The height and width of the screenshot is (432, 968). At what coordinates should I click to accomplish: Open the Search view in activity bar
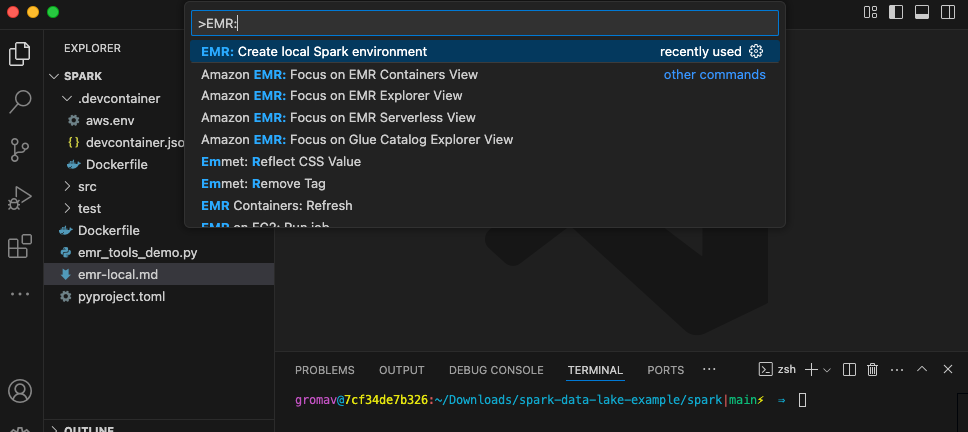[20, 101]
